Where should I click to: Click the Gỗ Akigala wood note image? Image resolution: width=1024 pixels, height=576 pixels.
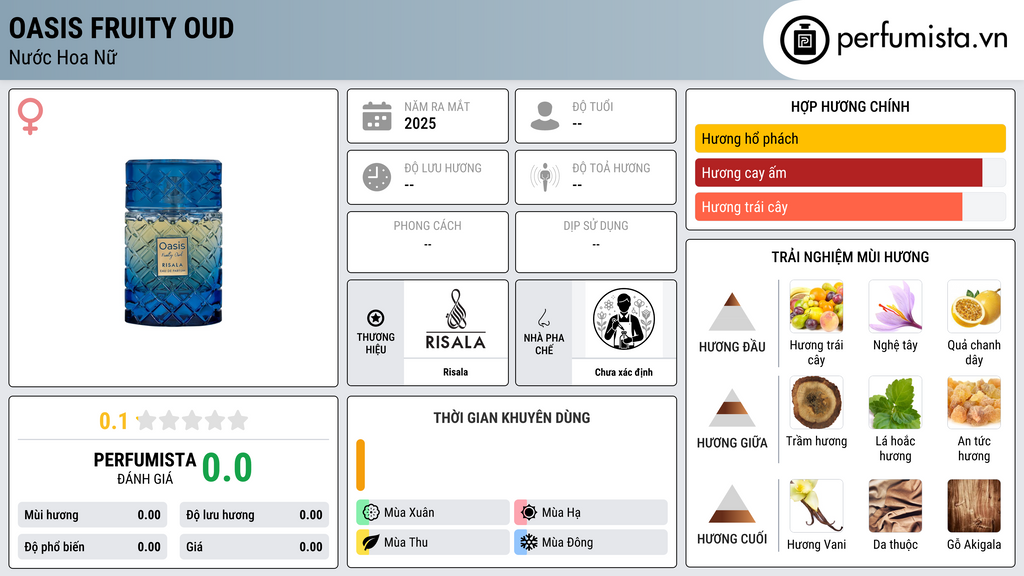(974, 506)
